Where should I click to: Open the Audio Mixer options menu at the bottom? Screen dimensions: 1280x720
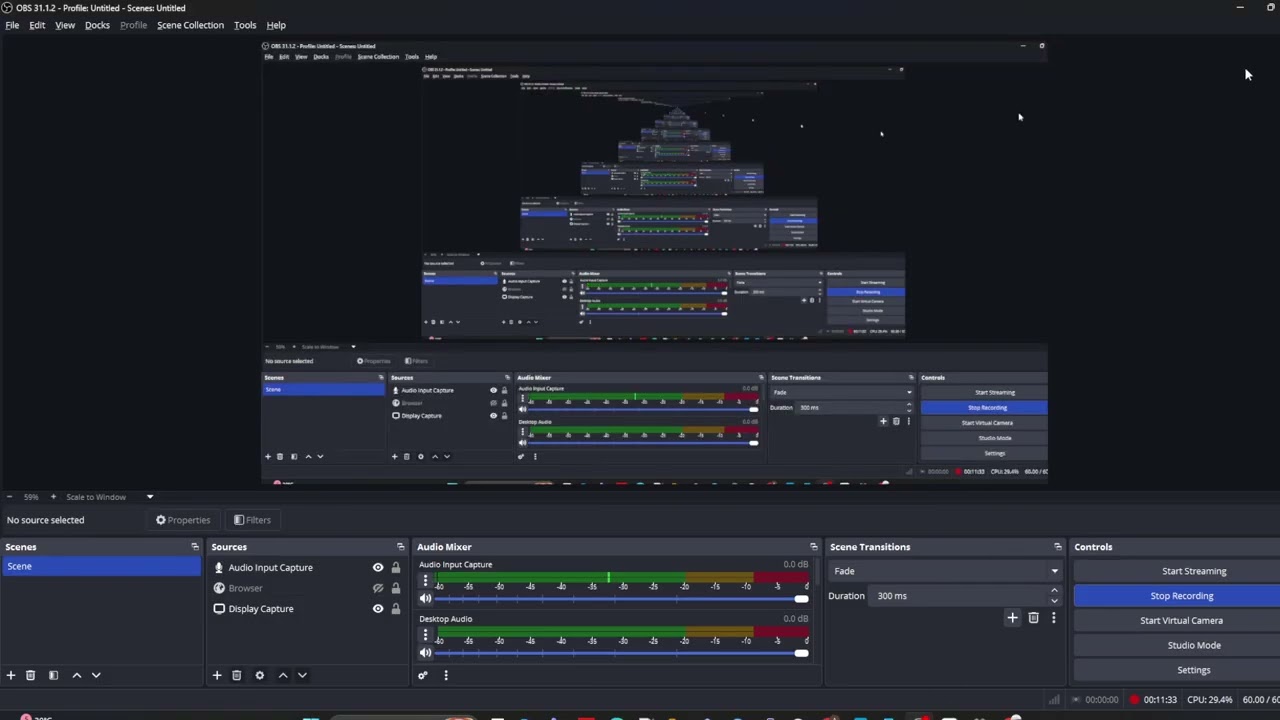click(446, 675)
